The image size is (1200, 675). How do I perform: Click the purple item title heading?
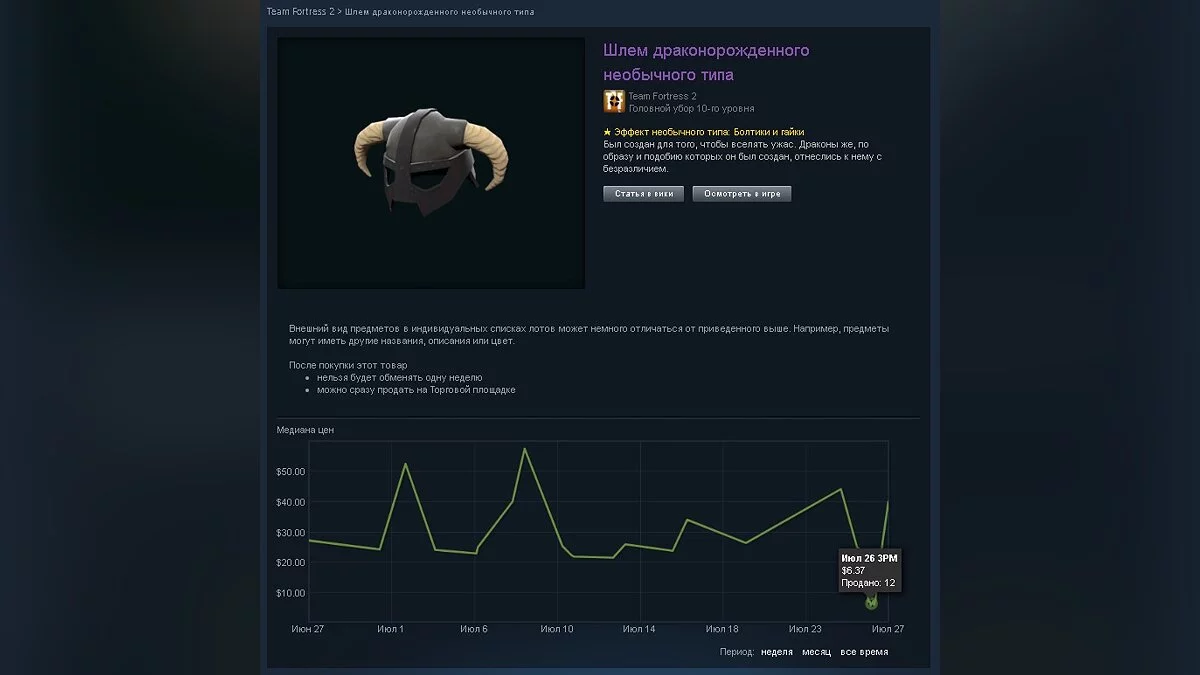point(707,63)
